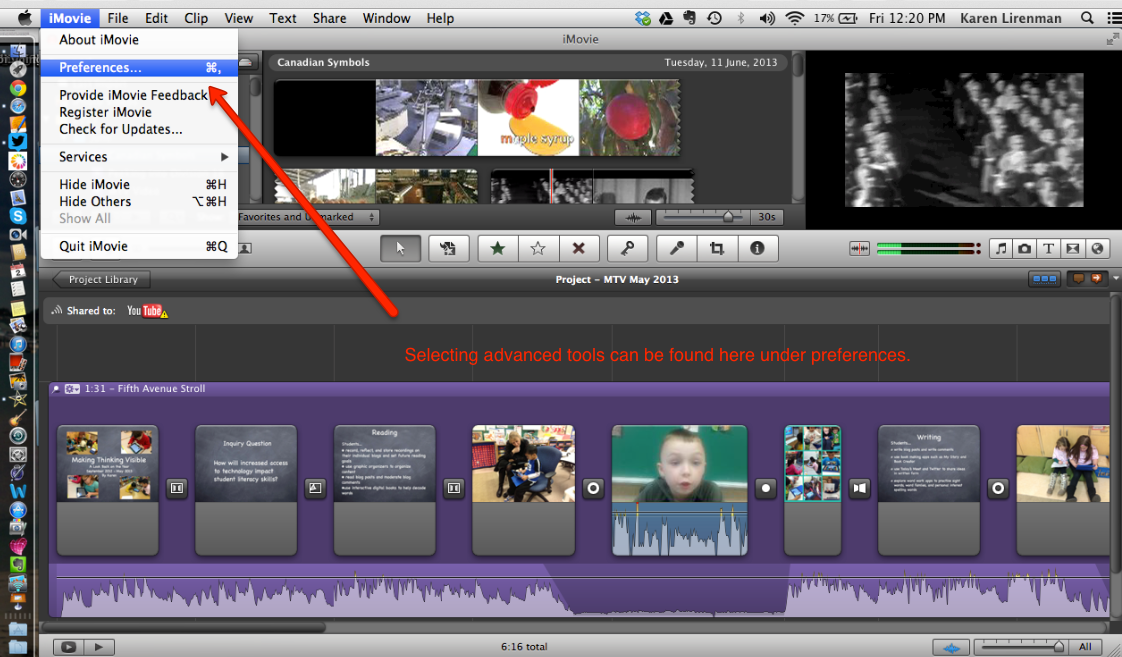Open Favorites and Unmarked filter dropdown
The image size is (1122, 657).
(x=308, y=217)
